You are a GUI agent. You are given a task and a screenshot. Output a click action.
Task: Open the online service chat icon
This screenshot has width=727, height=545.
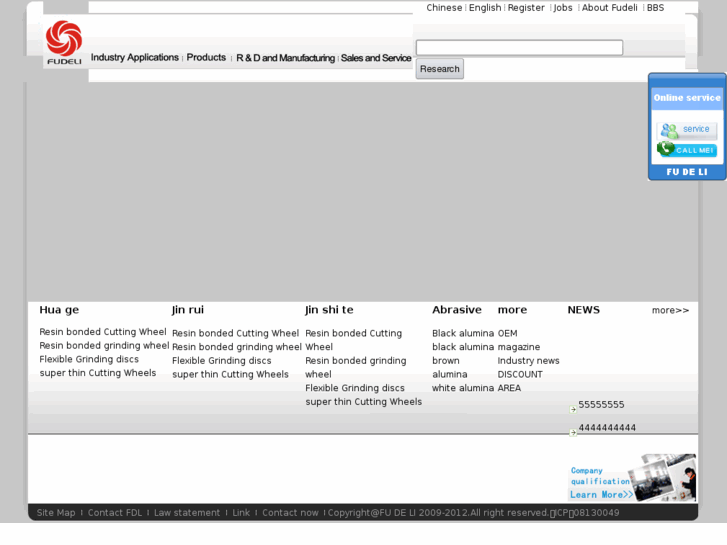[687, 130]
